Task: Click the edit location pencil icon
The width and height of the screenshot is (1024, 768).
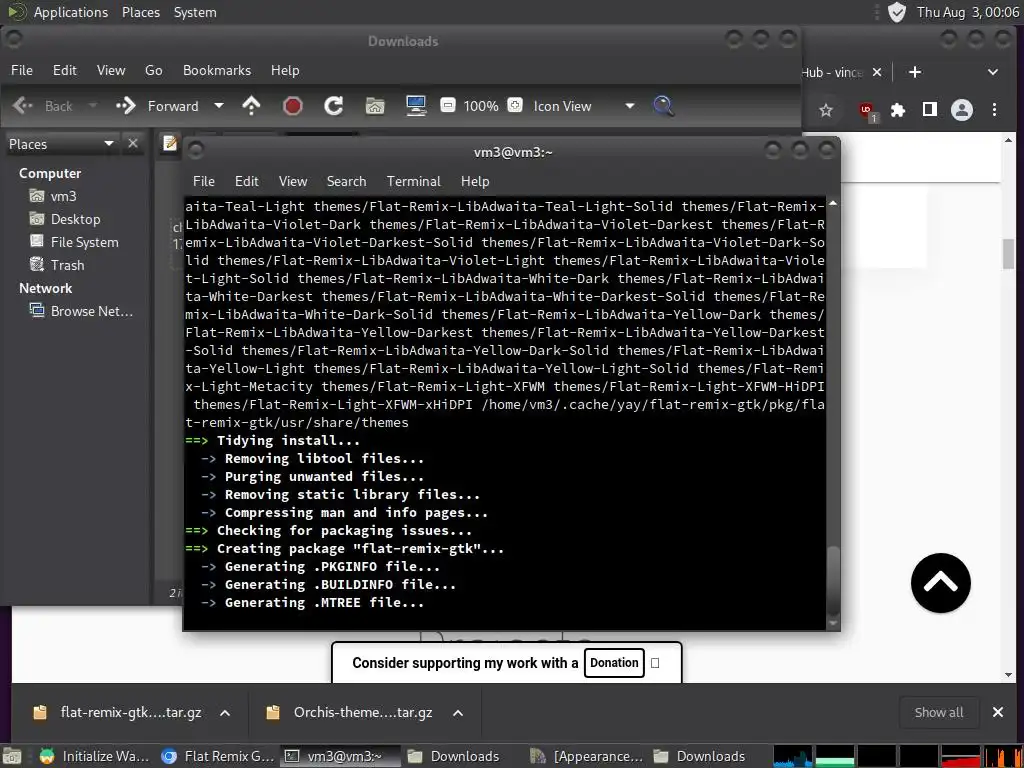Action: [170, 143]
